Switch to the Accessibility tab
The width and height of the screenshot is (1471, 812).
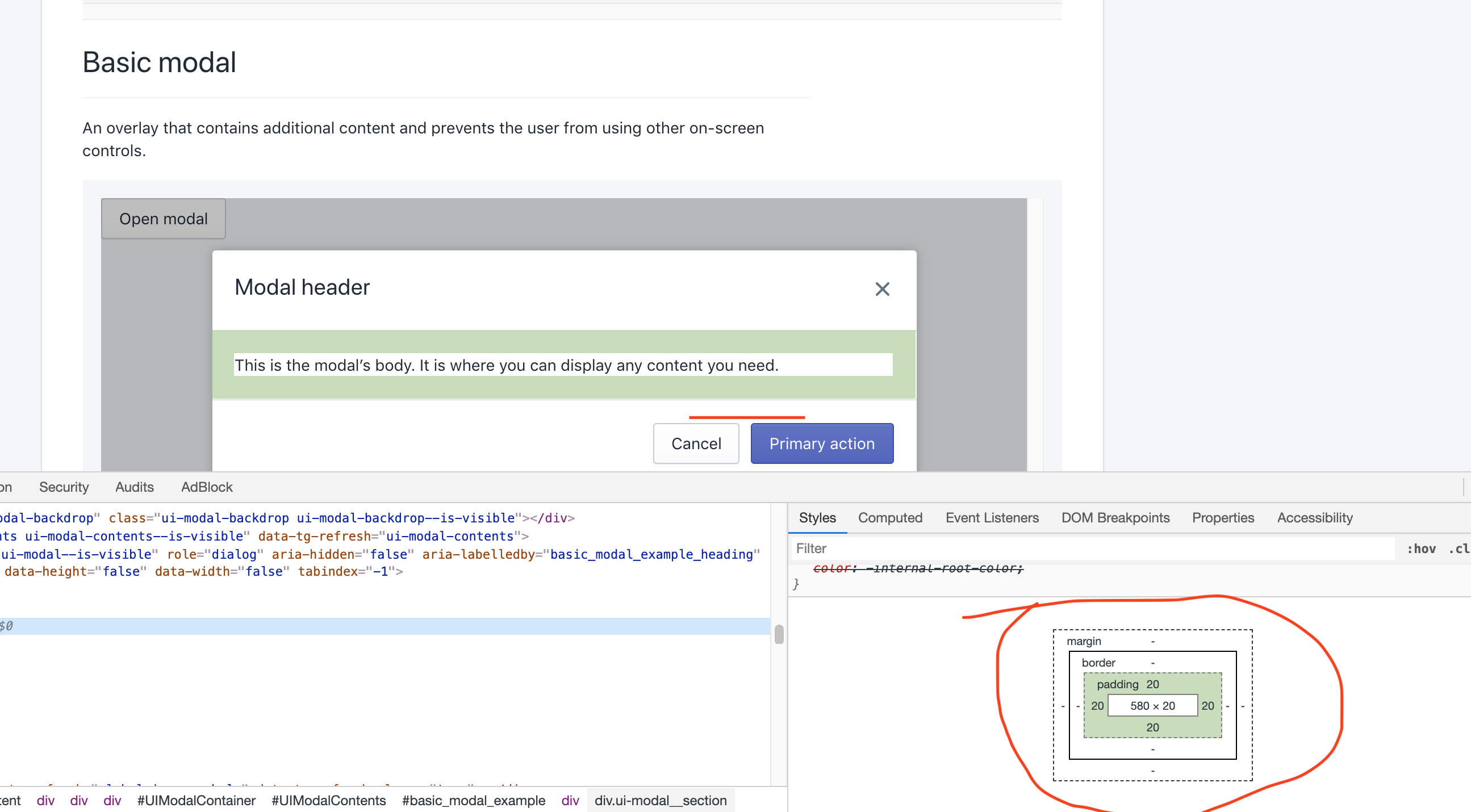[x=1315, y=517]
